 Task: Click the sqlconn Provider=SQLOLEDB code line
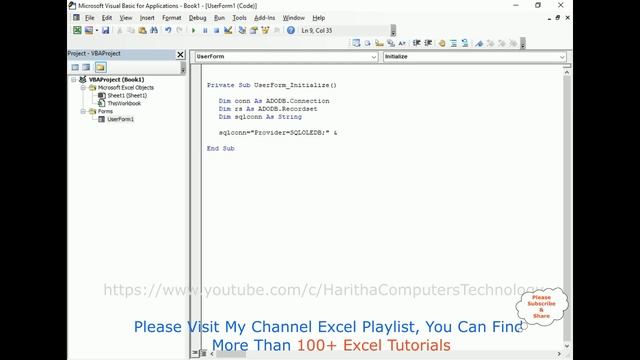pyautogui.click(x=278, y=133)
